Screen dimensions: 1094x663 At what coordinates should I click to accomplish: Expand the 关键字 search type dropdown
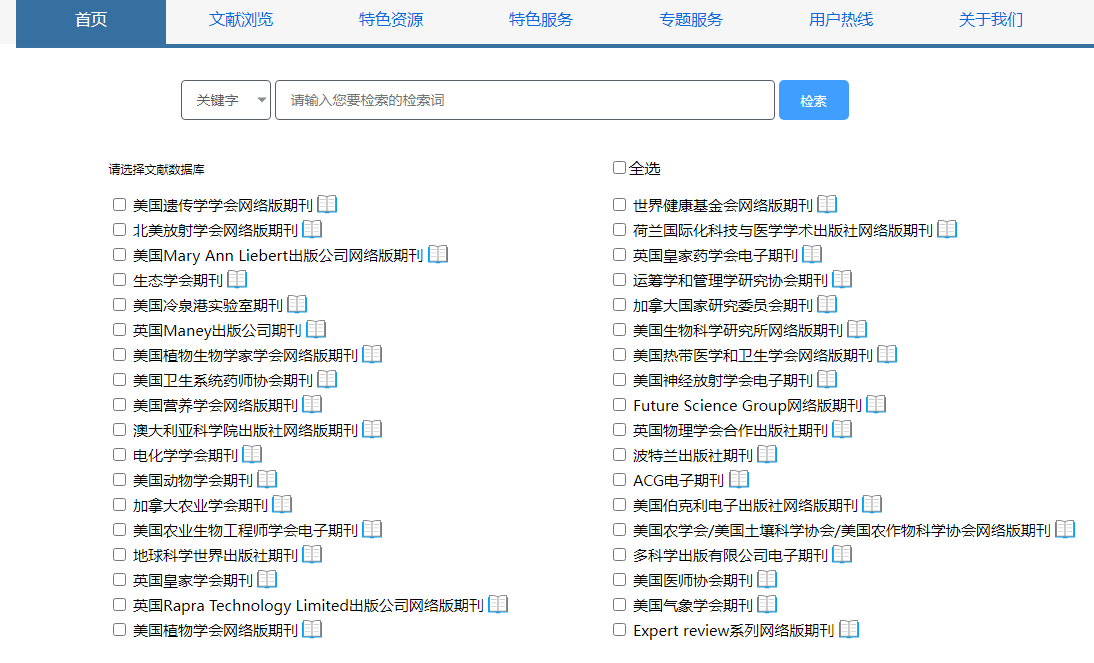[x=226, y=100]
